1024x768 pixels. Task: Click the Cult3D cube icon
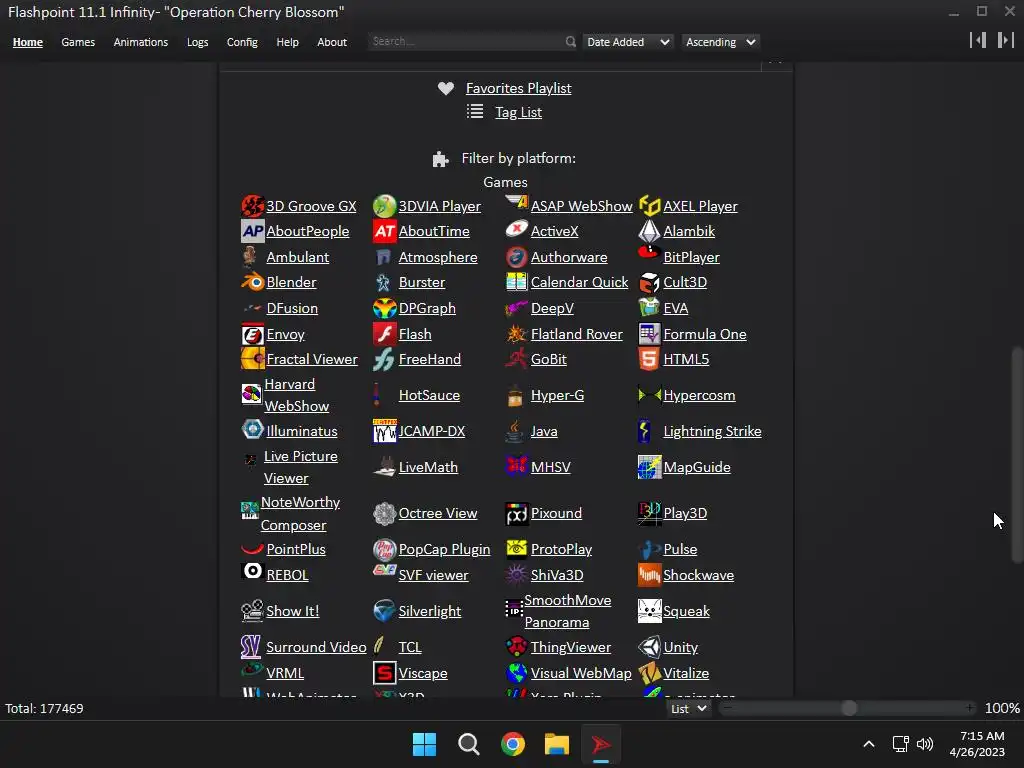pos(649,282)
